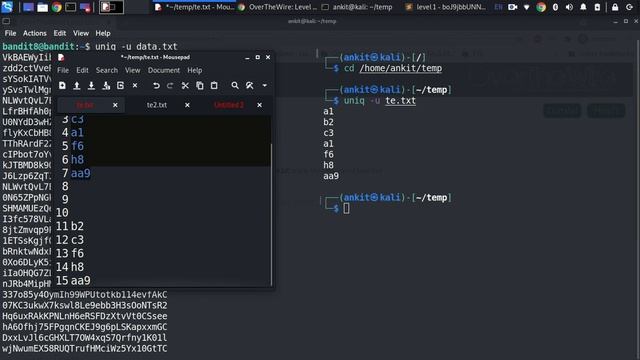Click the battery power tray icon
The width and height of the screenshot is (640, 360).
click(597, 7)
